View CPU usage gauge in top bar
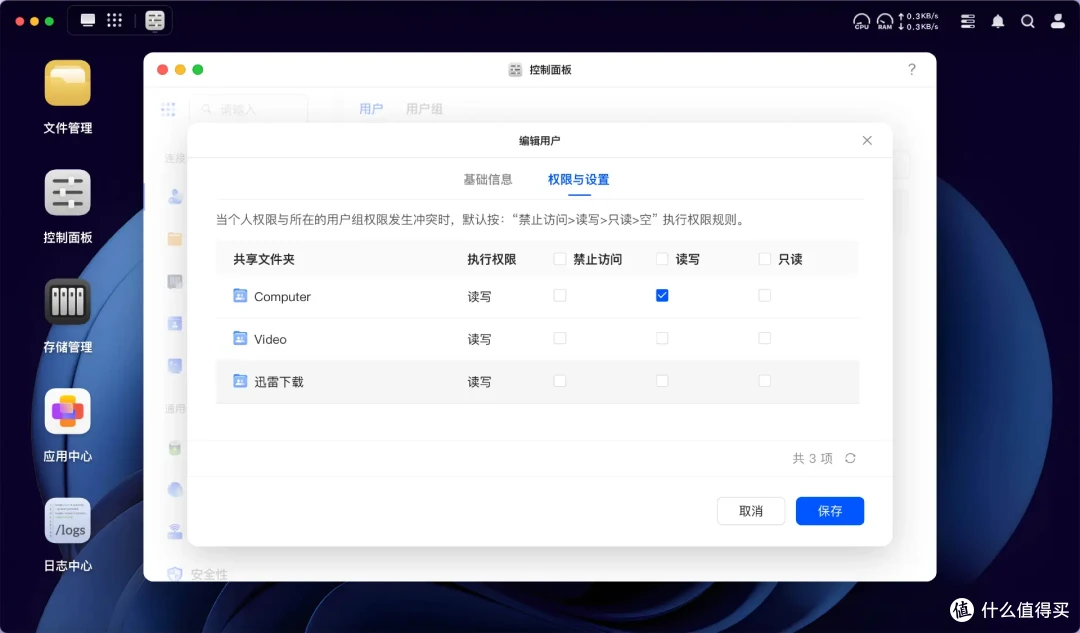 pyautogui.click(x=862, y=21)
